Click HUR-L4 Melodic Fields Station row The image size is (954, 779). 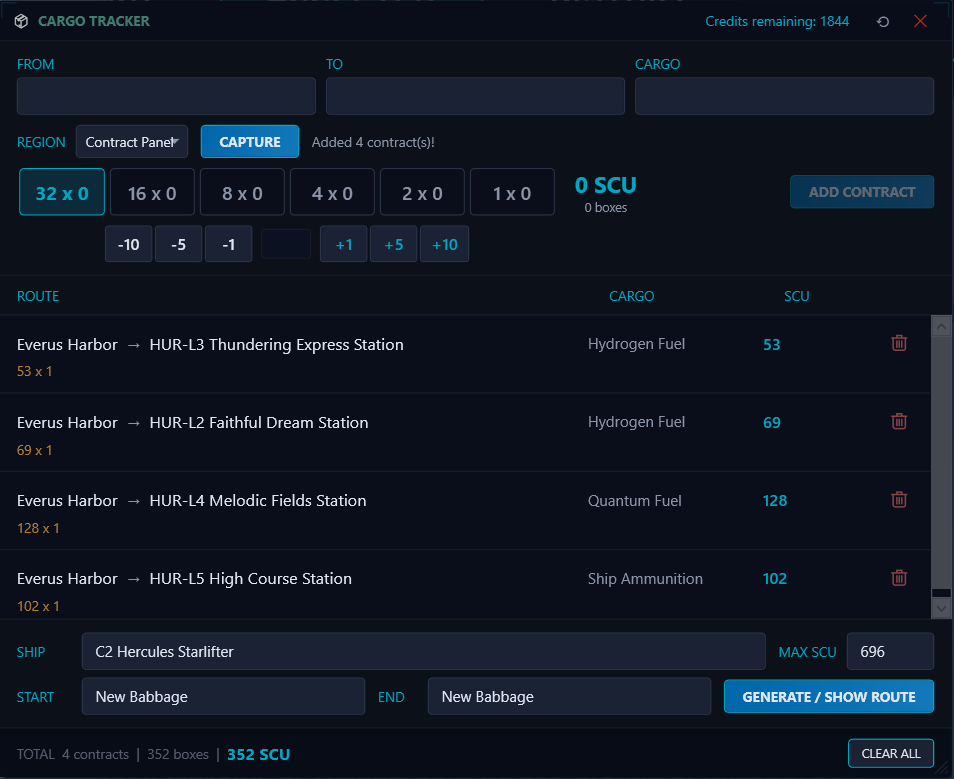(465, 511)
